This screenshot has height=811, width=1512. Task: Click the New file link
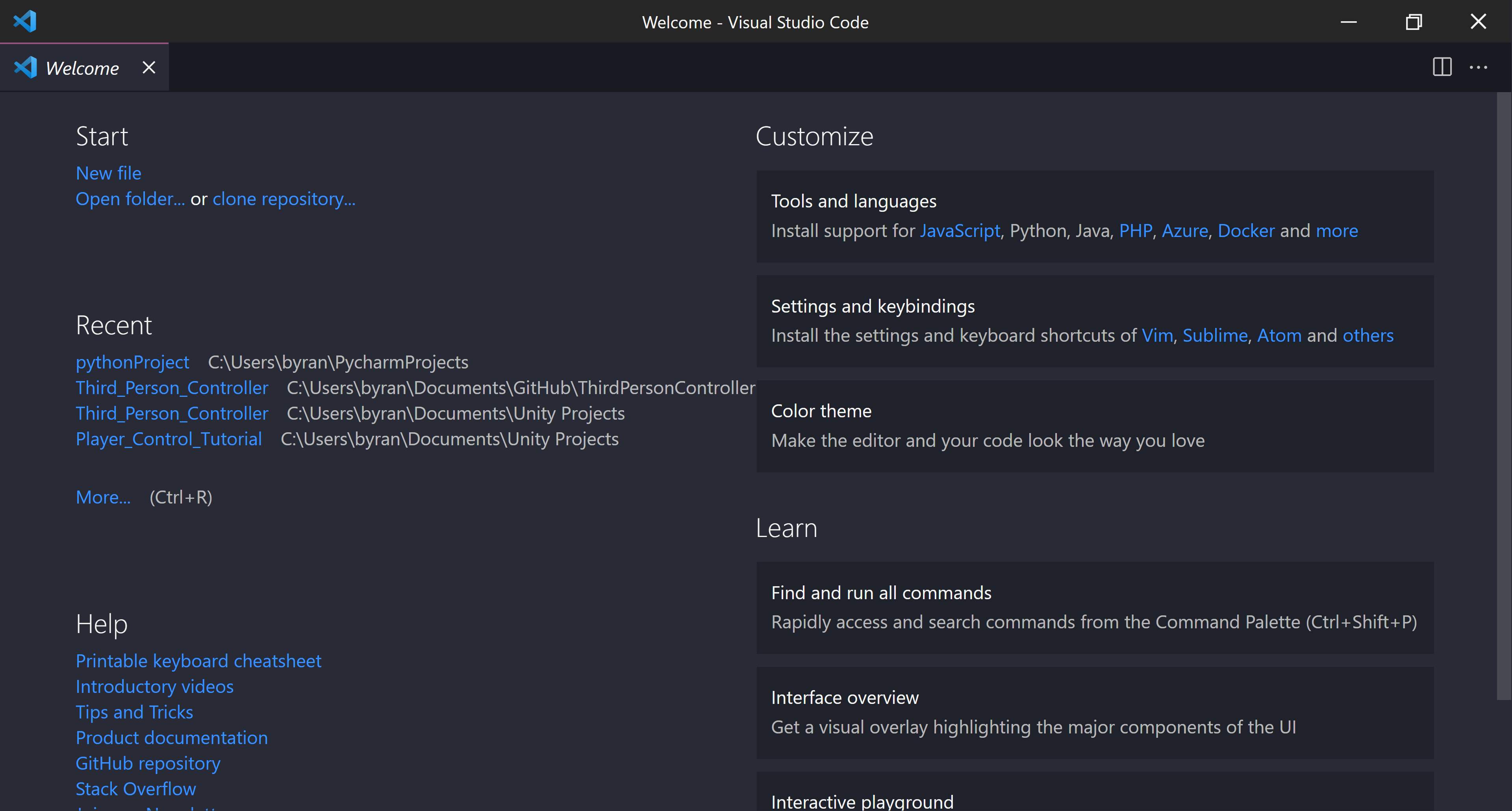(109, 173)
